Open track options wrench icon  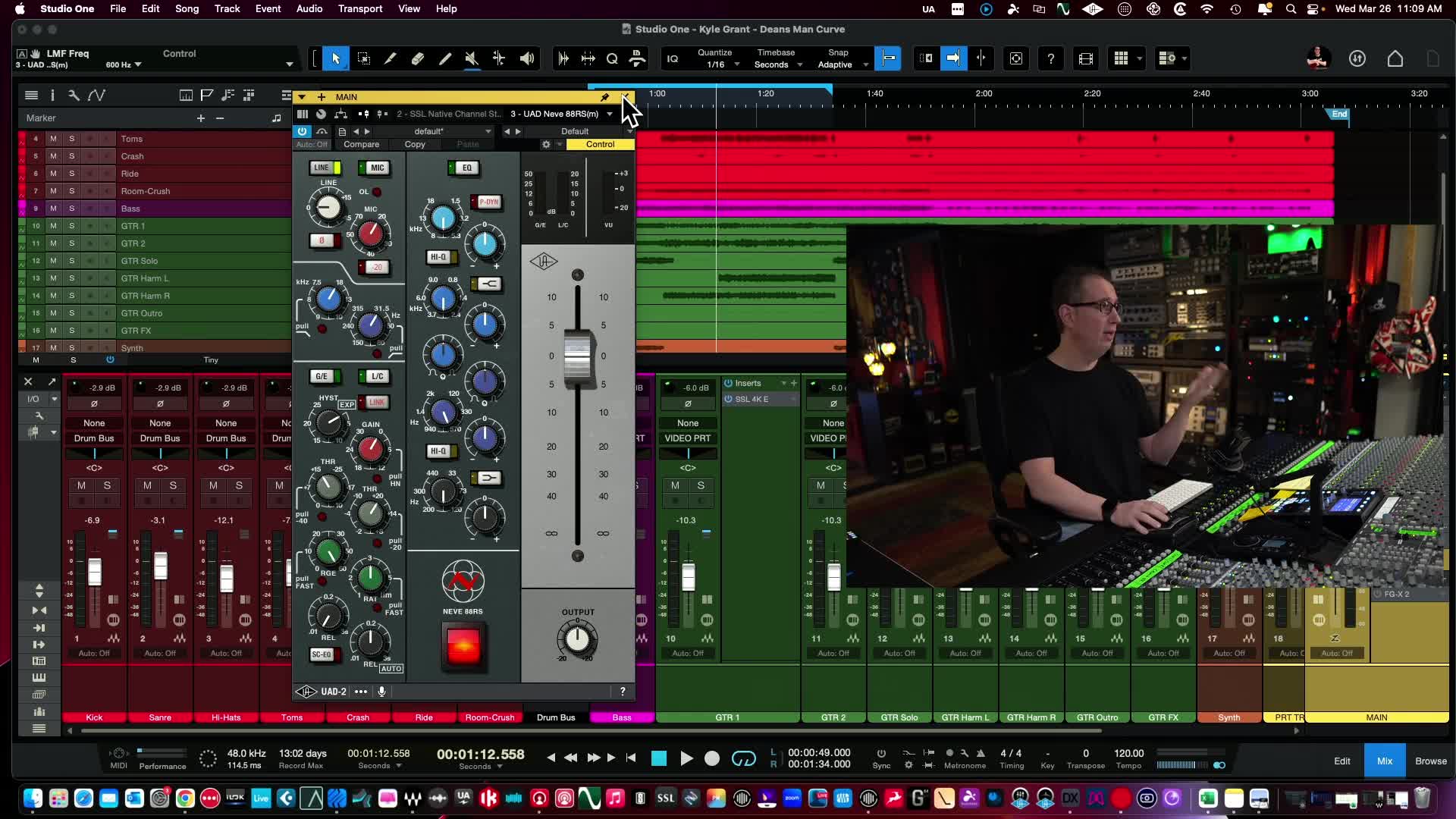(x=74, y=95)
